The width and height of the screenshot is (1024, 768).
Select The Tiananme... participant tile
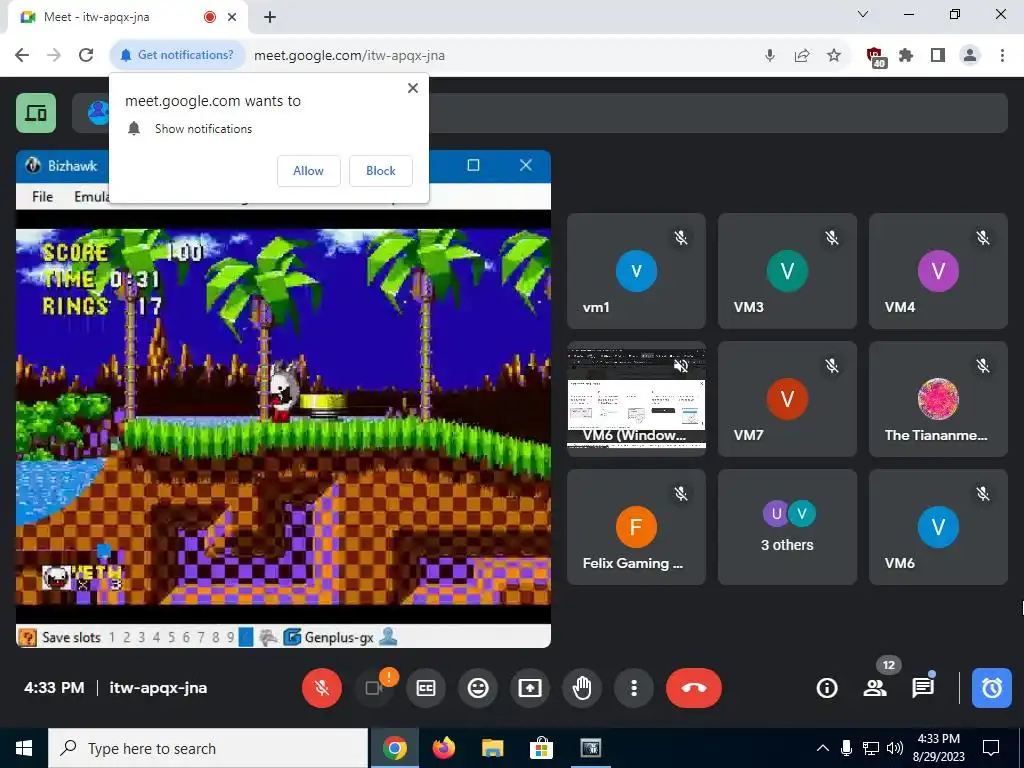click(x=938, y=399)
